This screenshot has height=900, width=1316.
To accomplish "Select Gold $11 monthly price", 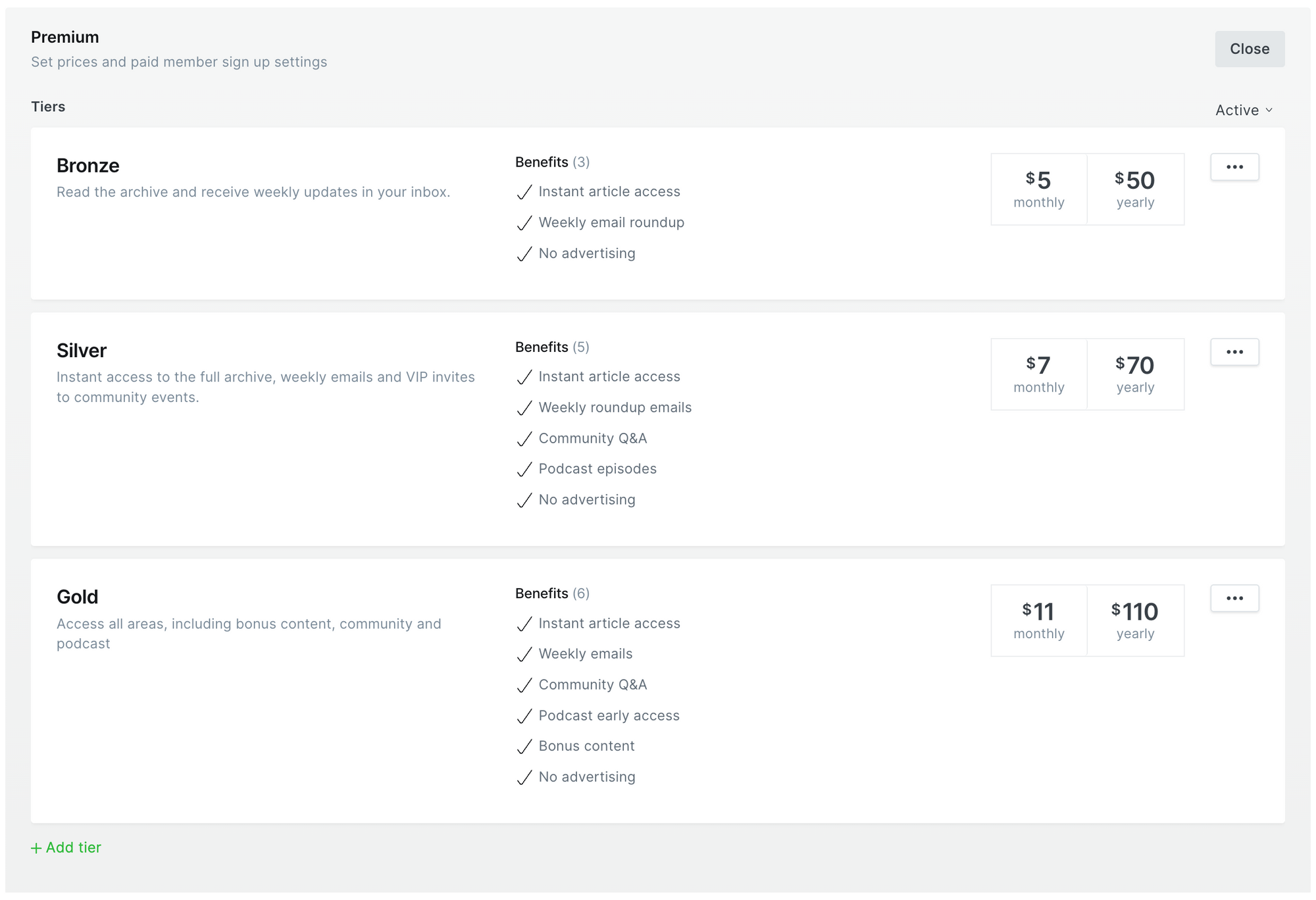I will (1038, 620).
